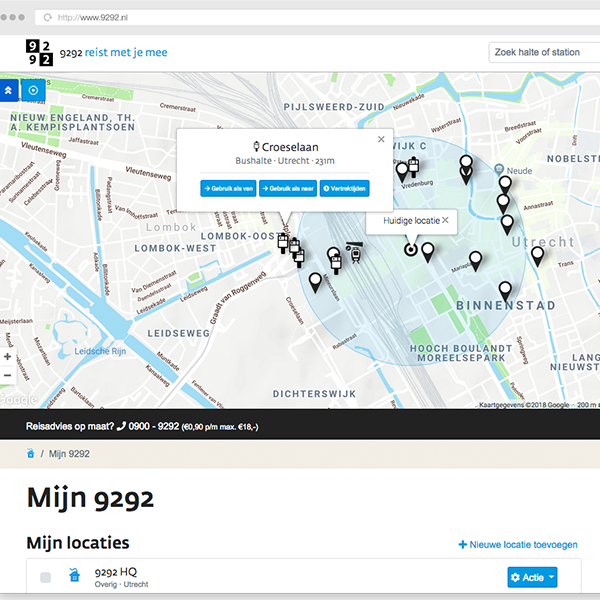Focus the 'Zoek halte of station' search field

coord(544,52)
